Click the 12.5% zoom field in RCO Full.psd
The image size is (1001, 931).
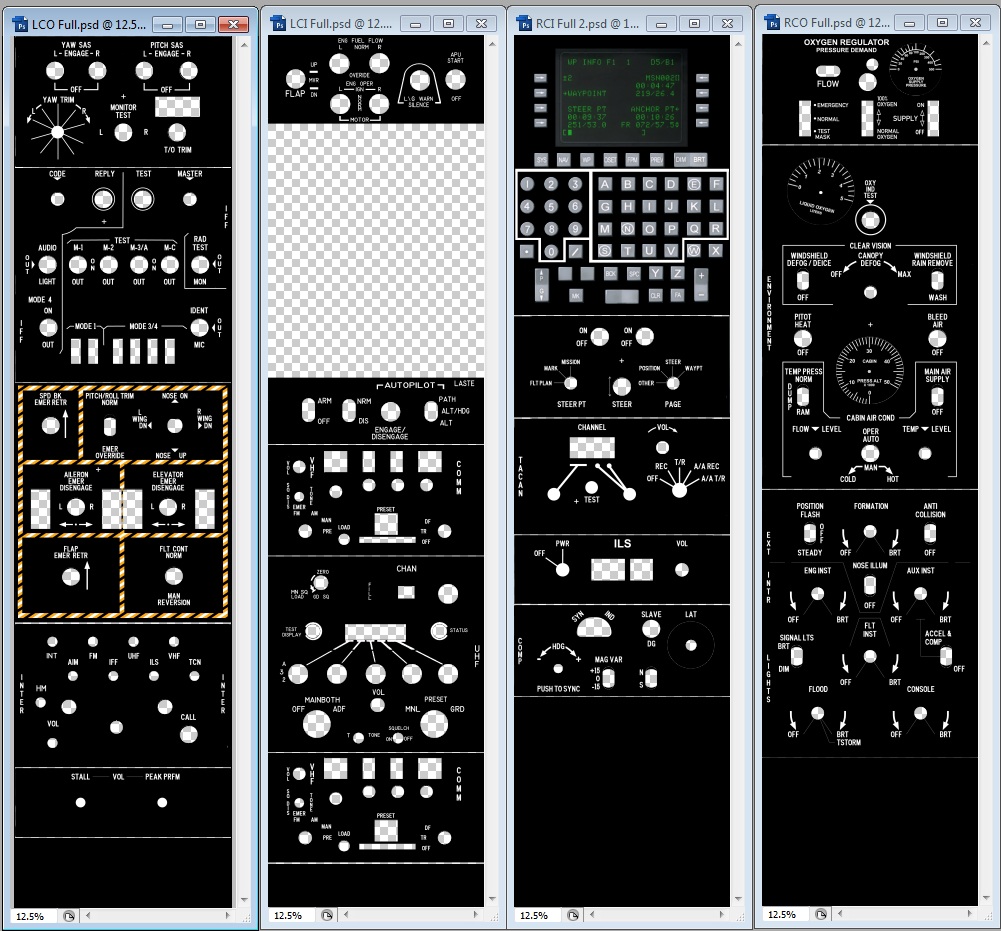(785, 914)
